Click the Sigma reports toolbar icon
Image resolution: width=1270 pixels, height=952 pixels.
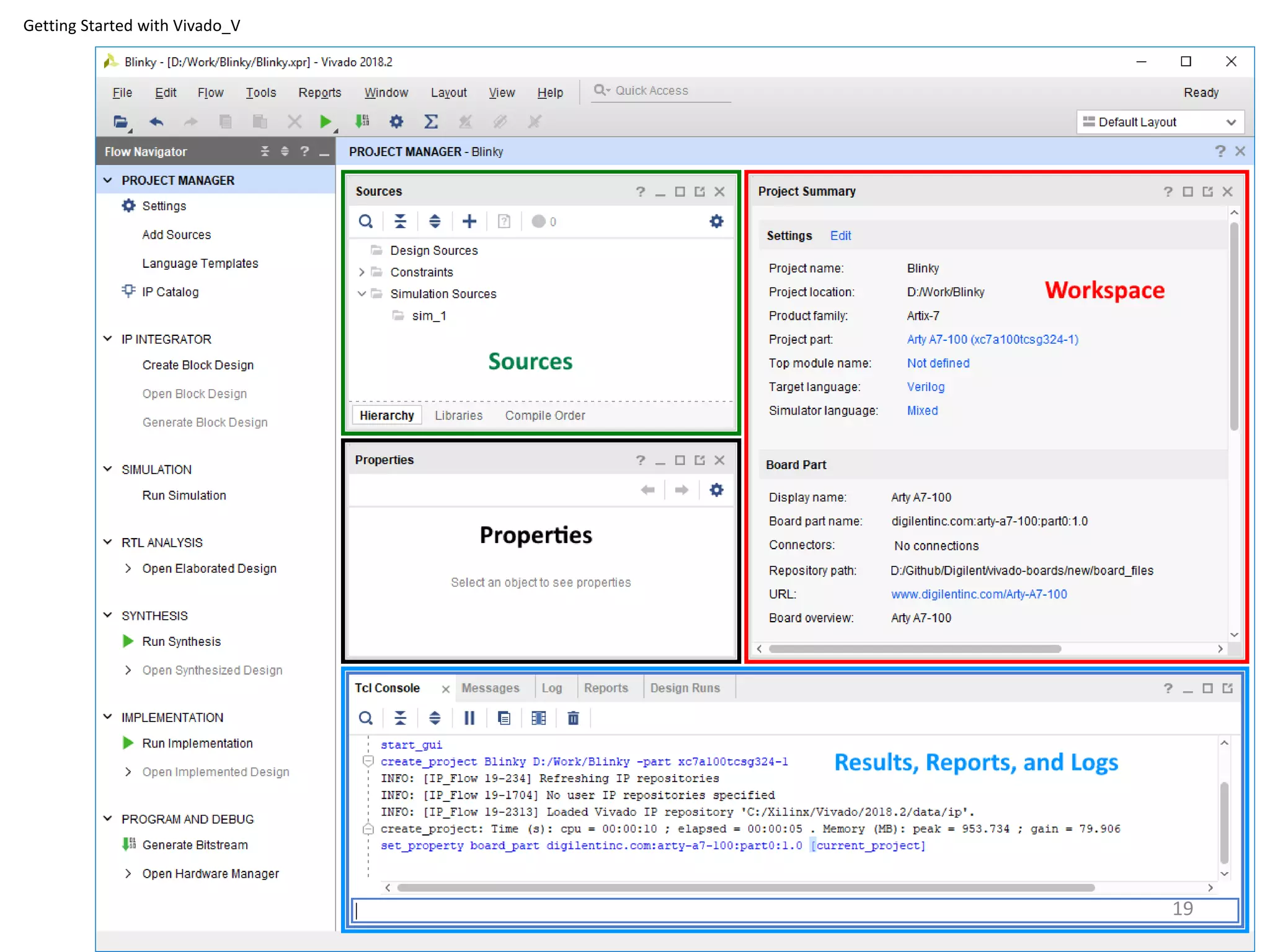pos(431,121)
